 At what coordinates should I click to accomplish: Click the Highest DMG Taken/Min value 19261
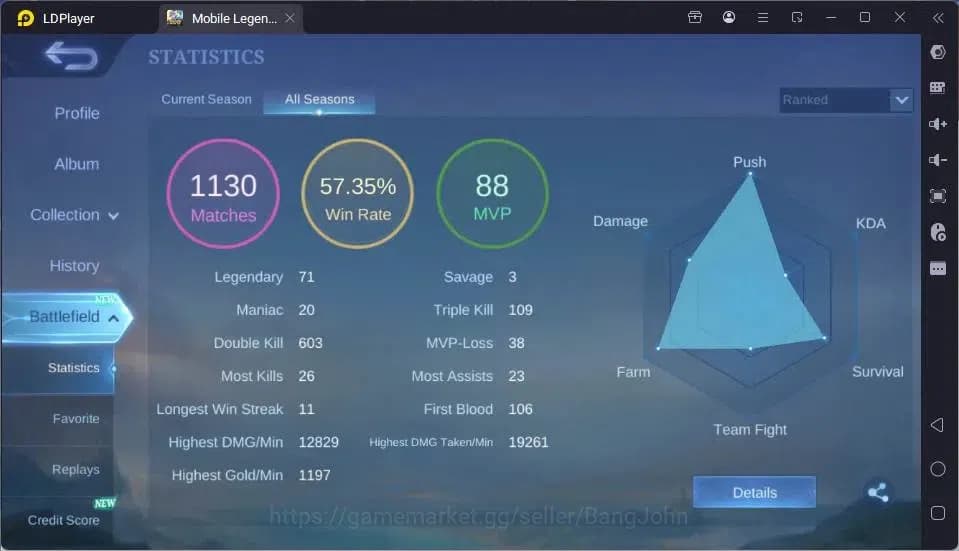coord(528,442)
